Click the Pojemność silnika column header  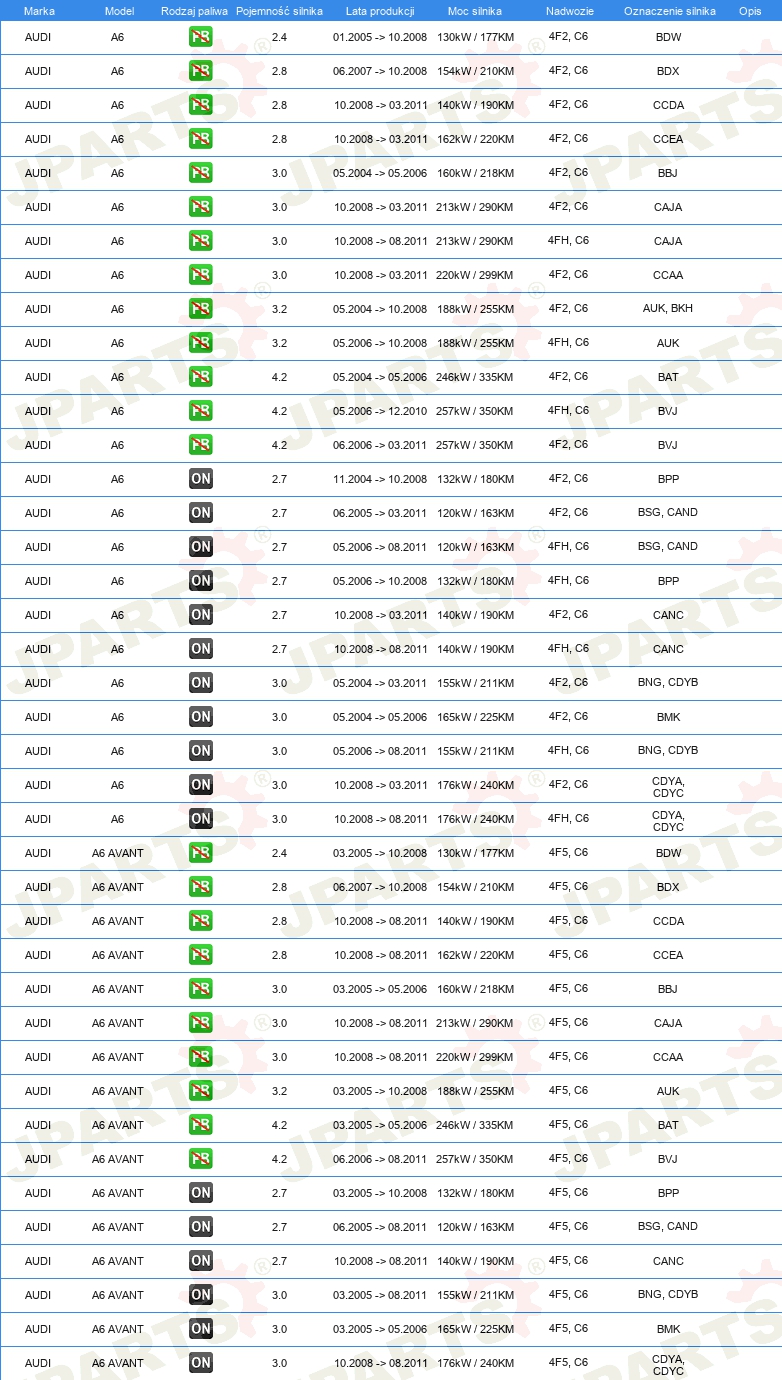279,11
